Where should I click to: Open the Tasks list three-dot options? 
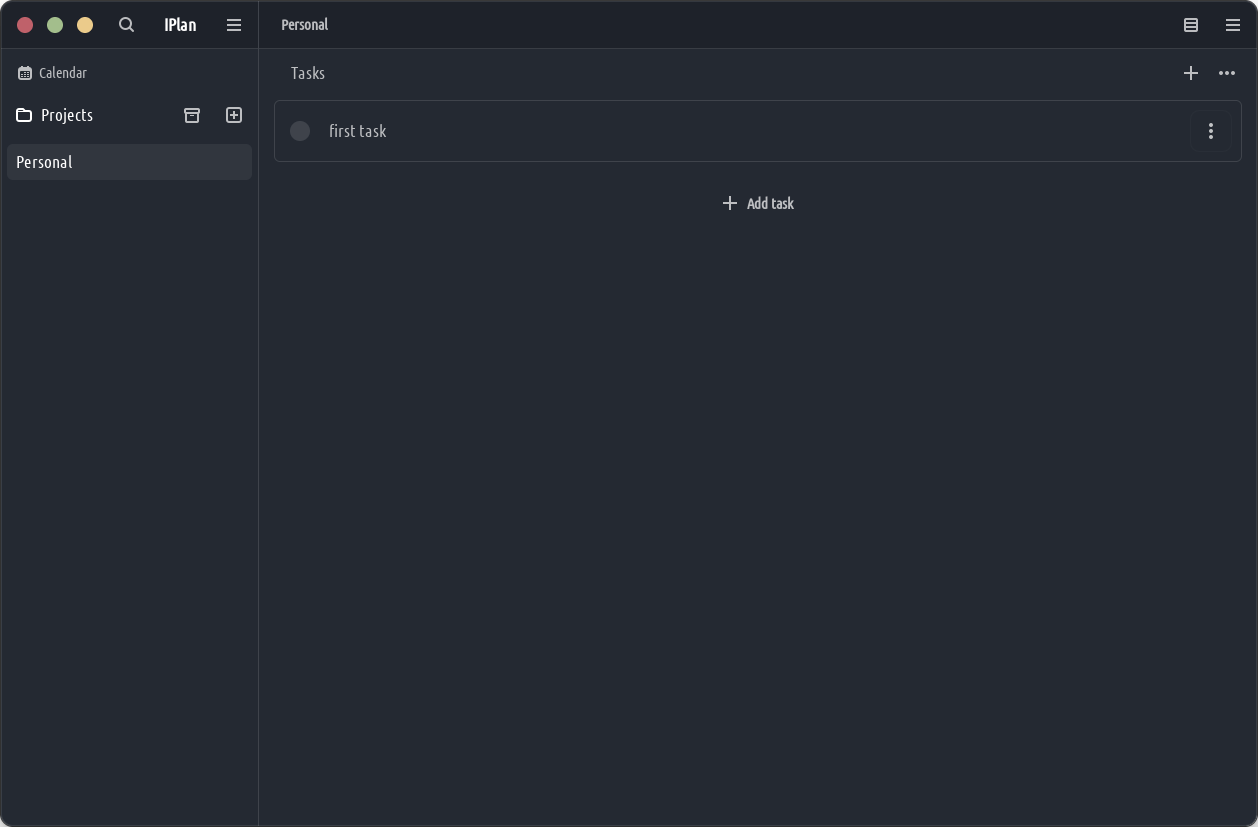1227,73
